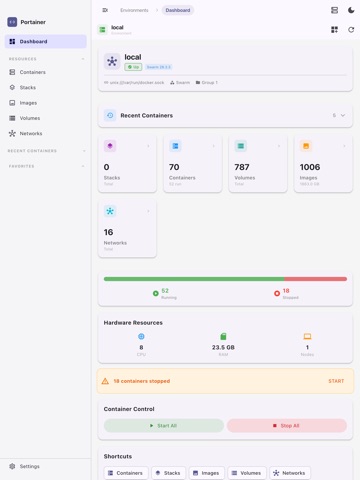Image resolution: width=360 pixels, height=480 pixels.
Task: Click the red stopped portion of the container bar
Action: [x=316, y=279]
